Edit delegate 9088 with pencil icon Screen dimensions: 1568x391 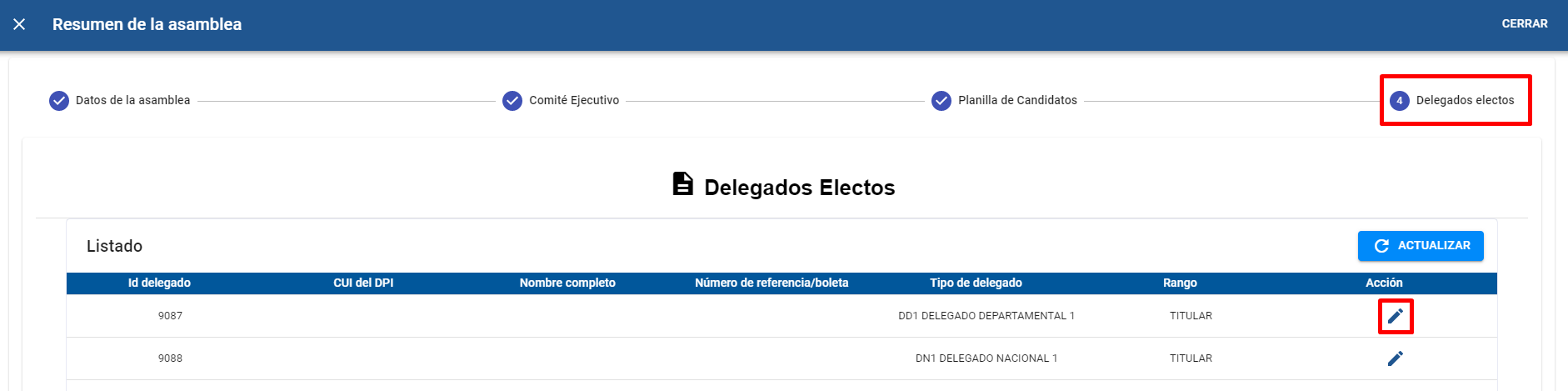tap(1396, 358)
